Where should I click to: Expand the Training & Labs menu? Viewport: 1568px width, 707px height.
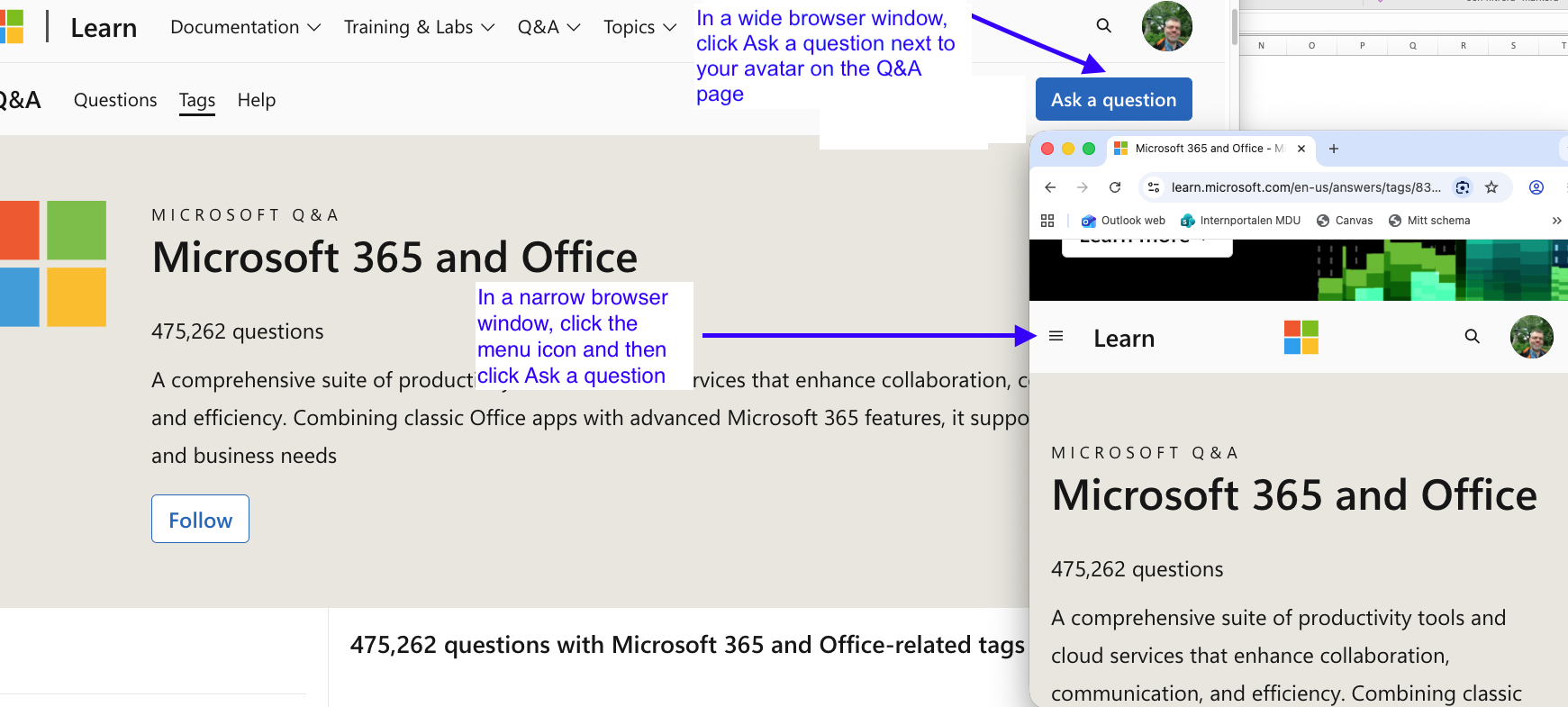click(x=419, y=27)
